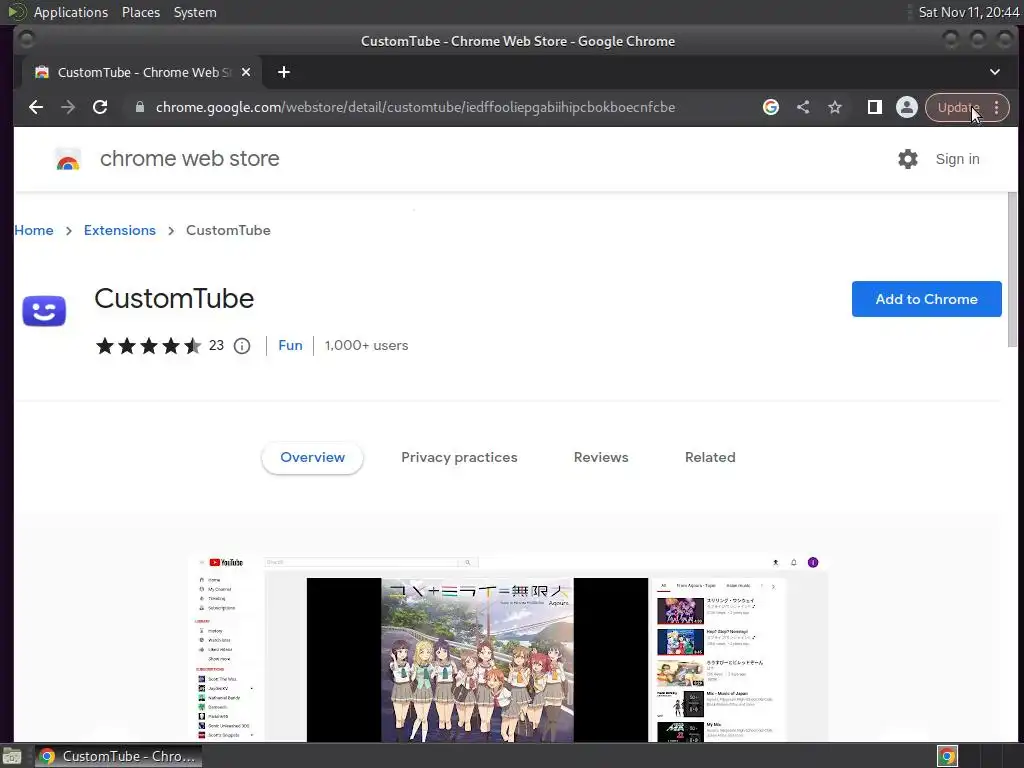Click Chrome icon in bottom-right panel
The width and height of the screenshot is (1024, 768).
[x=947, y=756]
